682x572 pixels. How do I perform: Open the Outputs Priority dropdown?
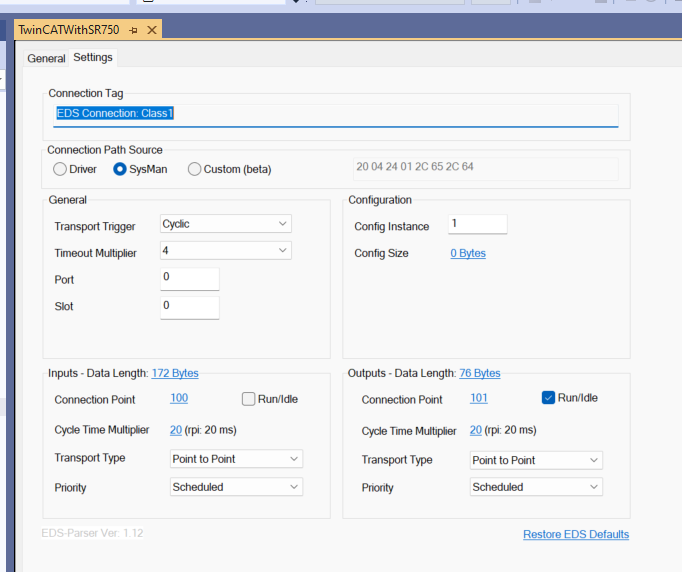point(536,487)
